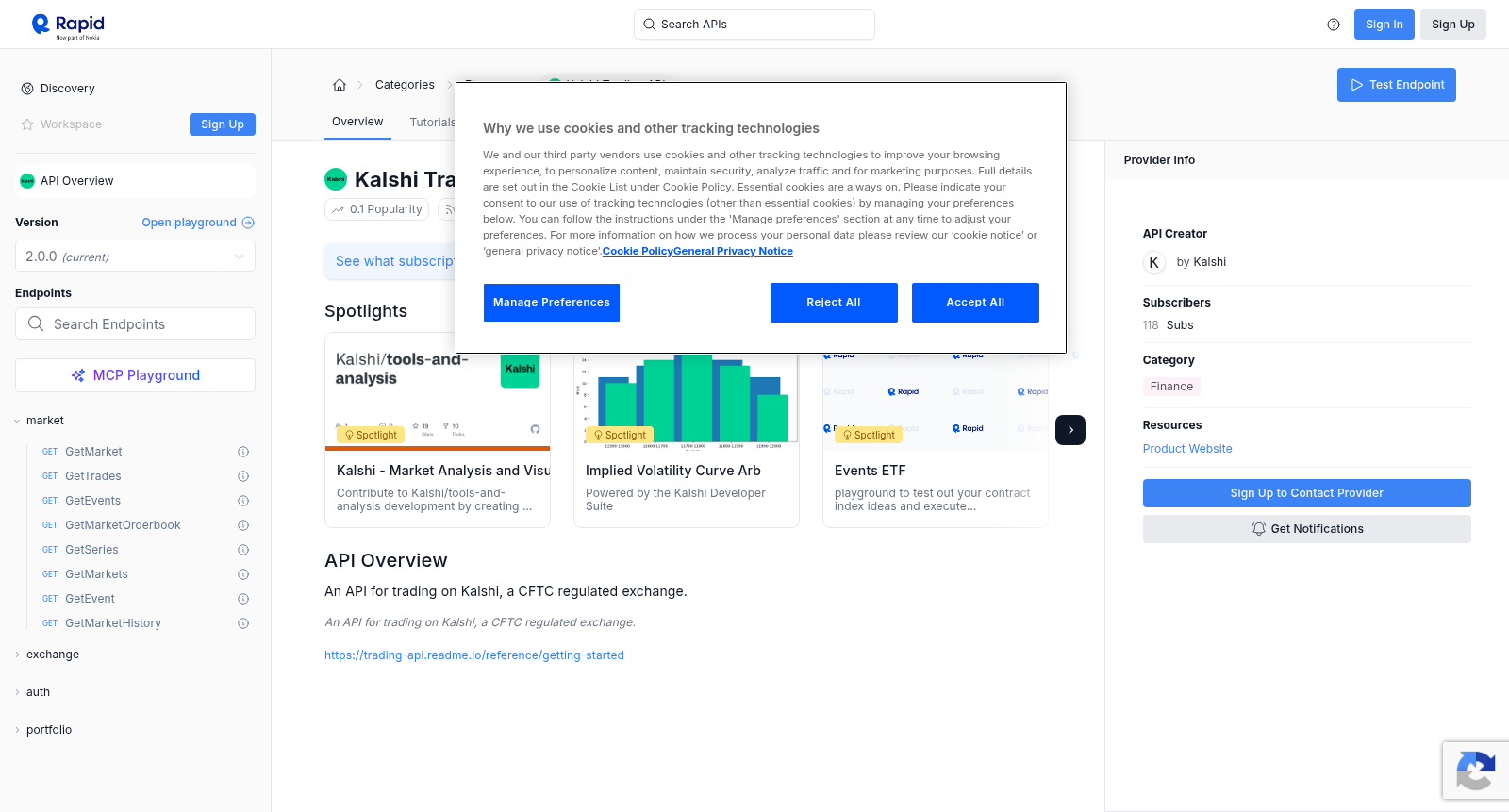
Task: Open the MCP Playground
Action: coord(135,375)
